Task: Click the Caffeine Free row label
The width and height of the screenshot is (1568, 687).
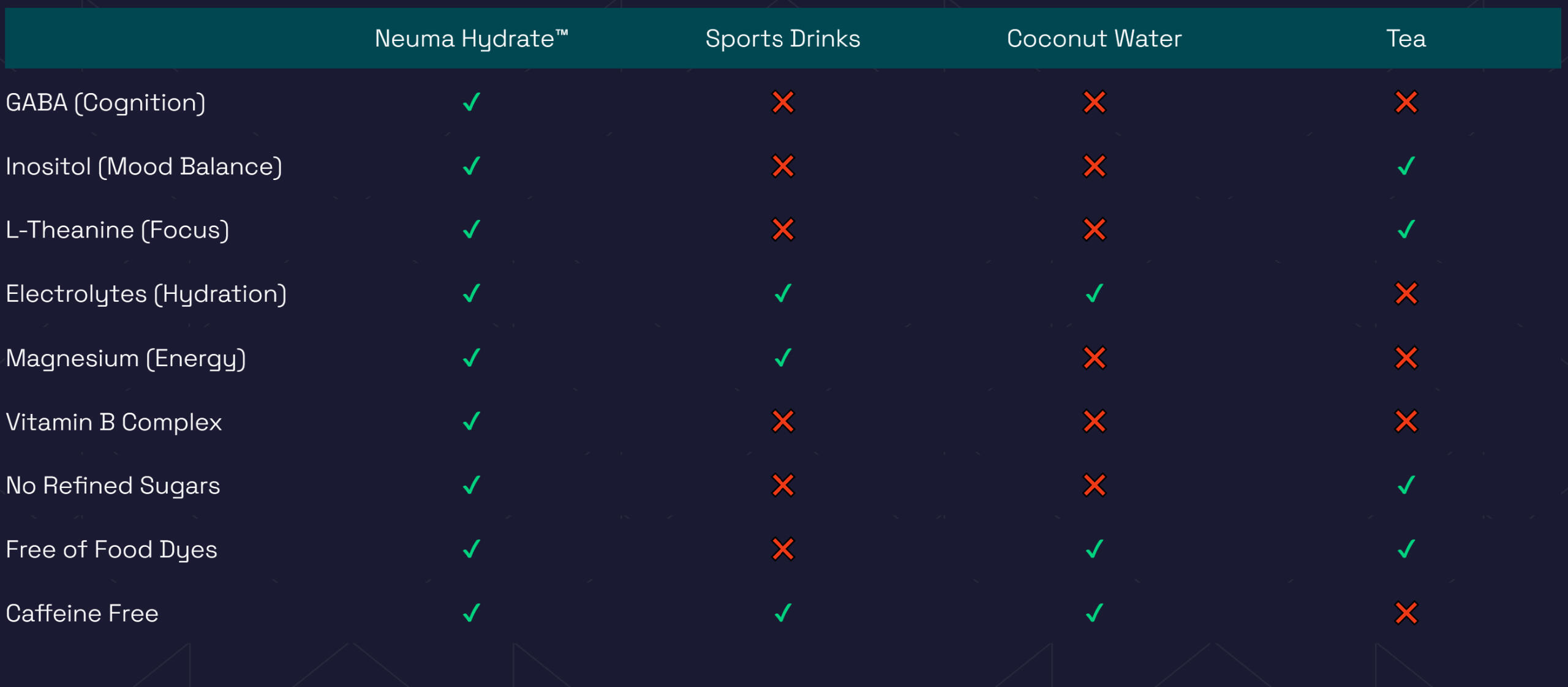Action: (x=82, y=614)
